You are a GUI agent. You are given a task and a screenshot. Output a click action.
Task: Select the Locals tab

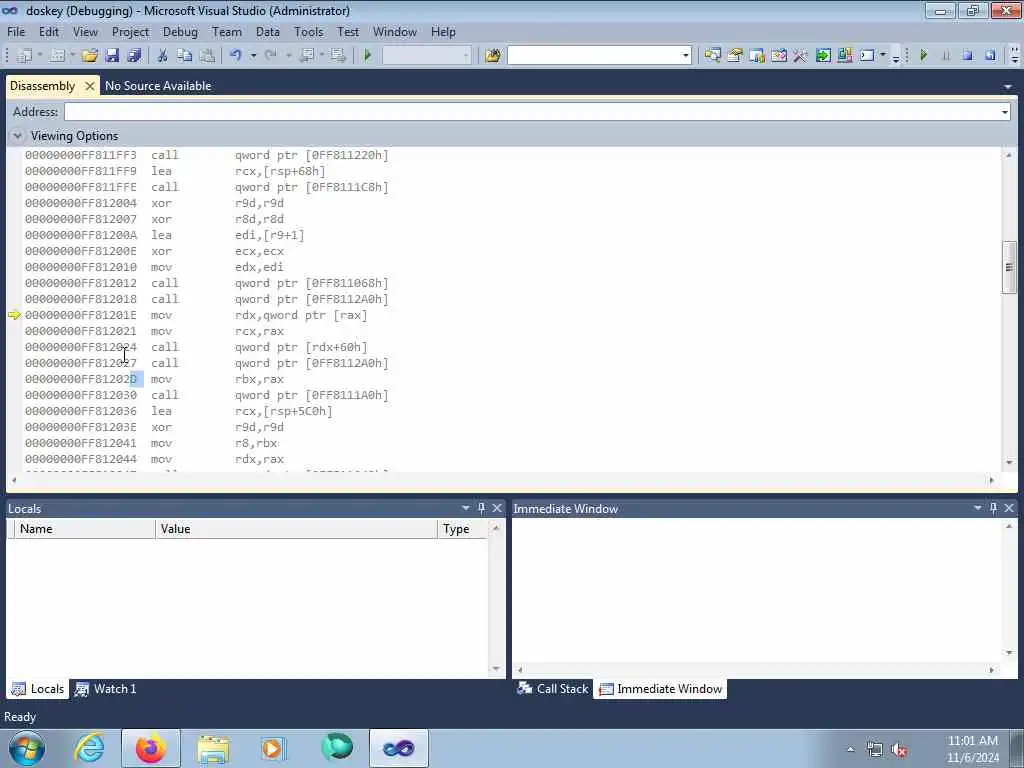coord(38,688)
